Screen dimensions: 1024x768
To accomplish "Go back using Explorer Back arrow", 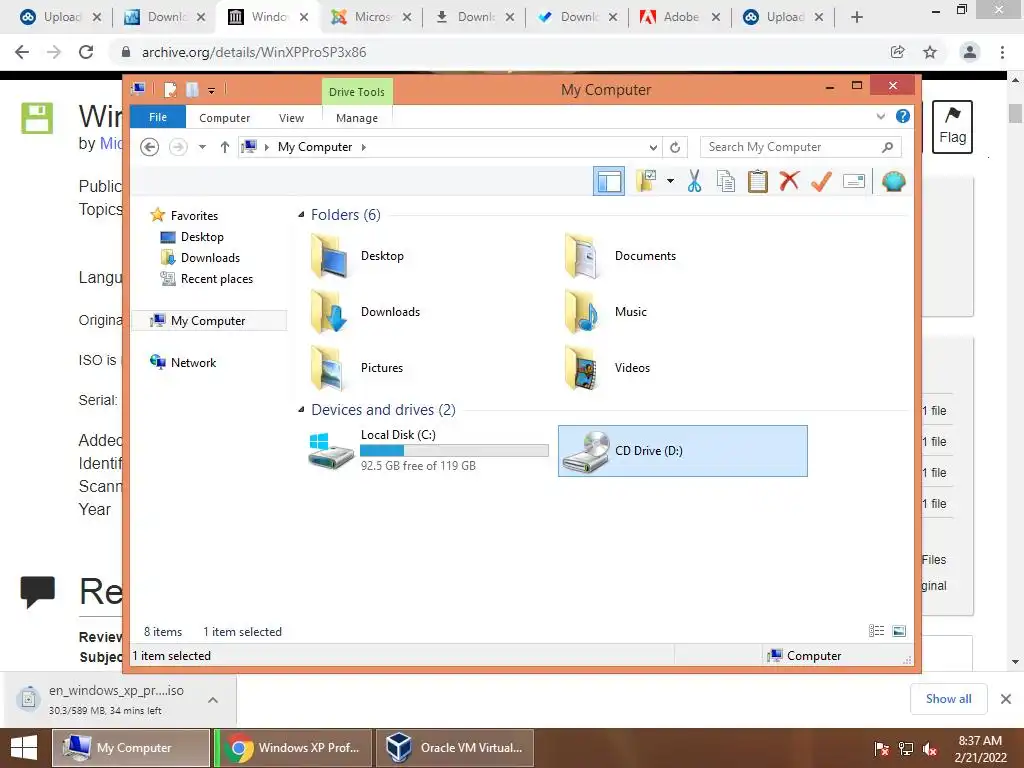I will (150, 147).
